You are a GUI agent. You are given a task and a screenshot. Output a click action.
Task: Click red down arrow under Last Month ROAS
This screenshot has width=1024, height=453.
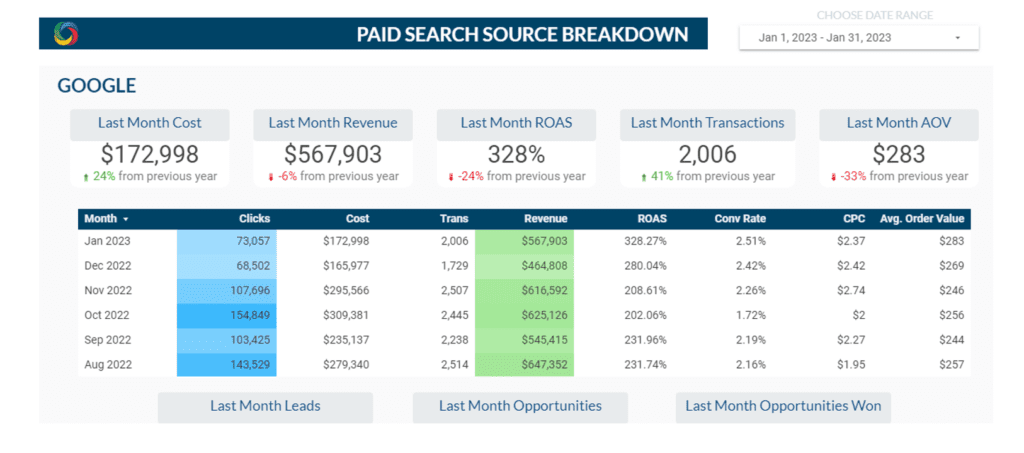coord(451,177)
